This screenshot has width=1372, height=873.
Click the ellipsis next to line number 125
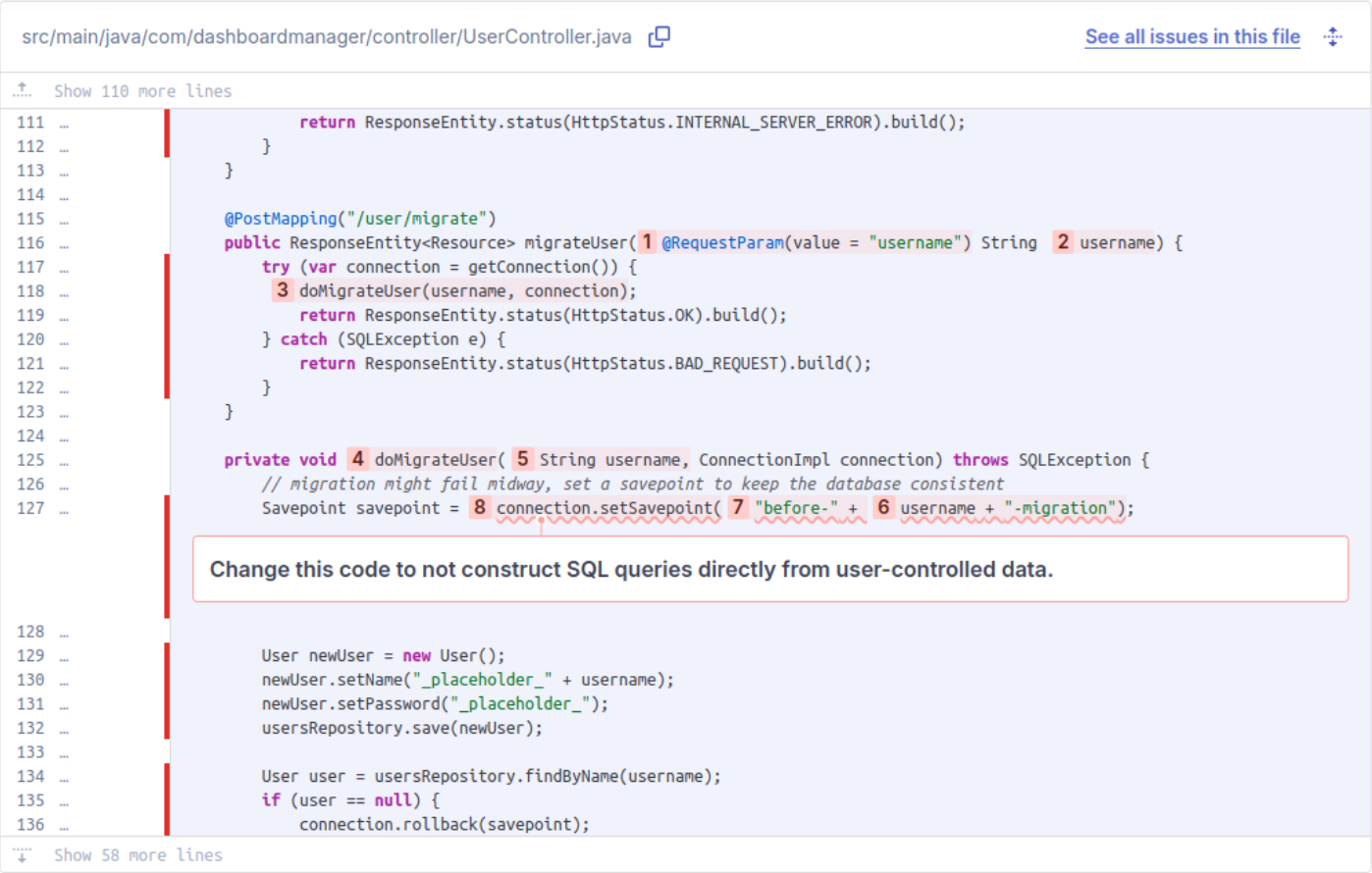[x=63, y=459]
